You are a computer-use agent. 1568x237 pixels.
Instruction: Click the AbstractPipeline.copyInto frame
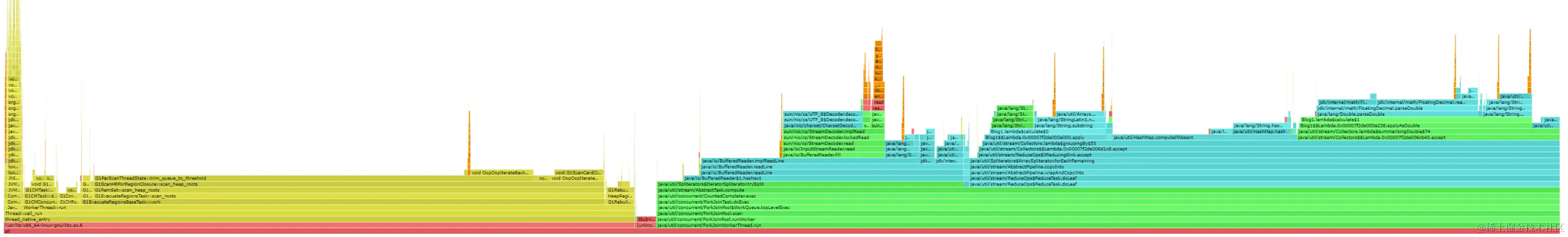1264,167
